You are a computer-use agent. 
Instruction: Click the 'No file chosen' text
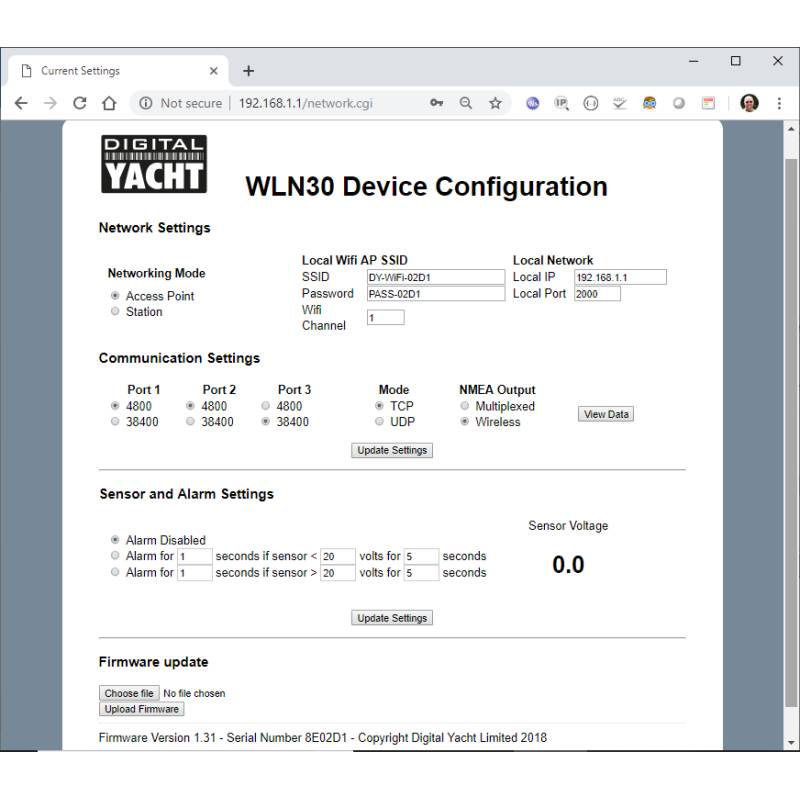194,693
